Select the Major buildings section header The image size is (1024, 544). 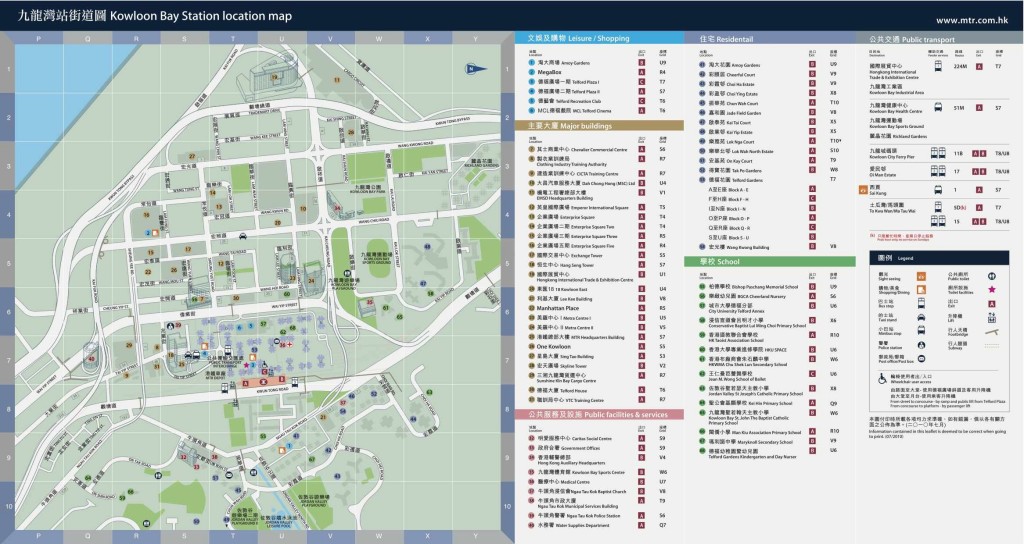(598, 125)
